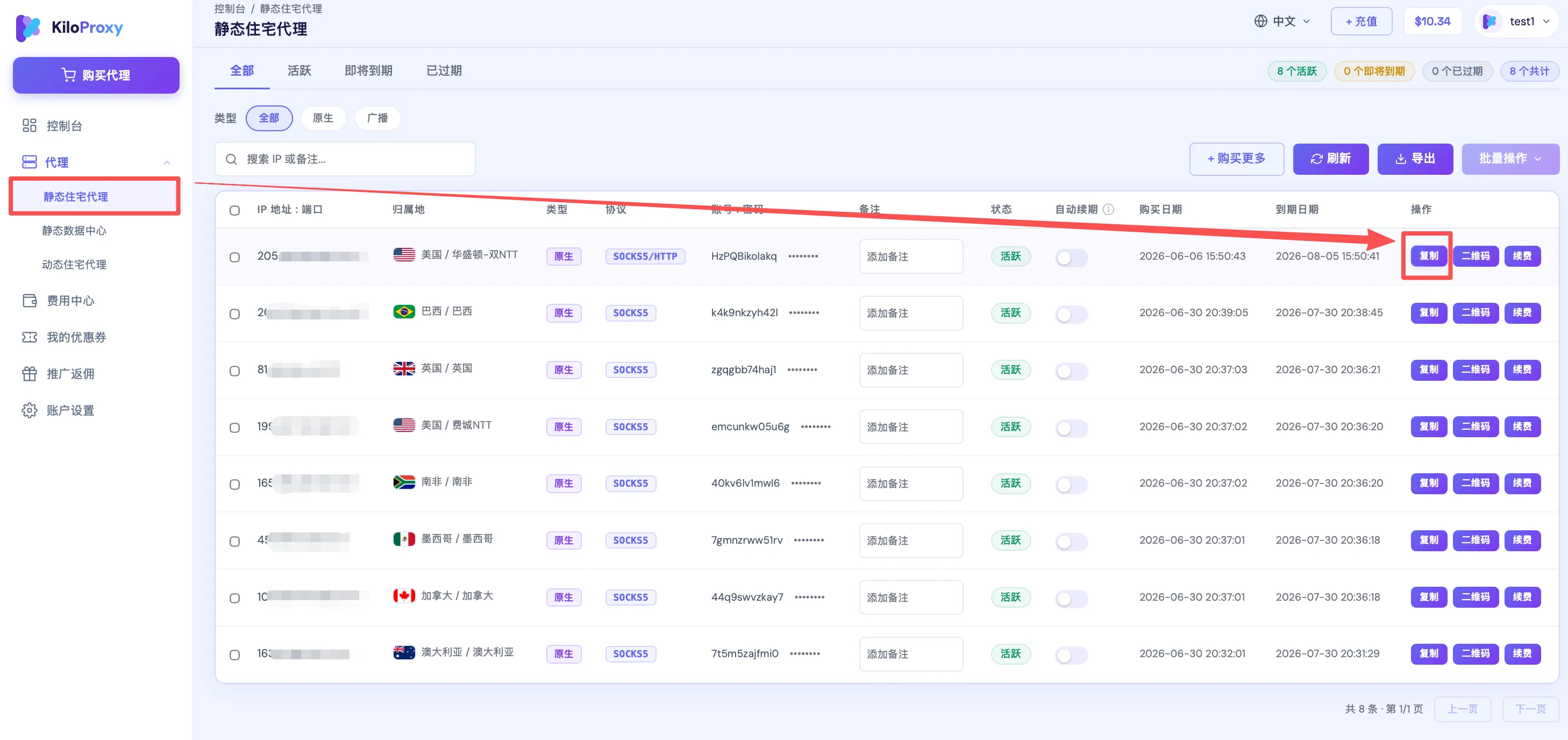The height and width of the screenshot is (740, 1568).
Task: Open the 中文 language dropdown
Action: [x=1281, y=22]
